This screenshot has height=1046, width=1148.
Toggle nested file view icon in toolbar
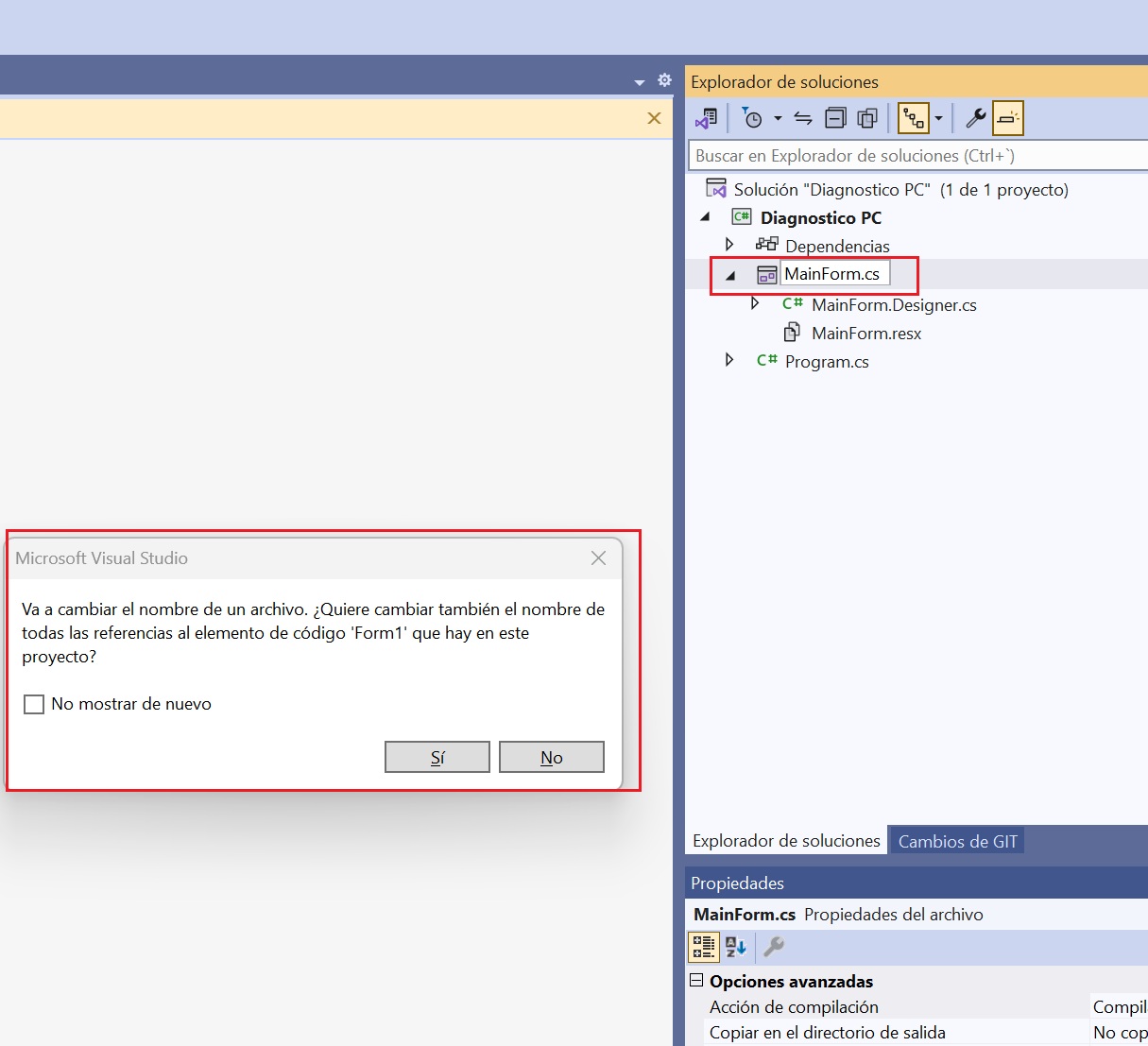click(x=913, y=118)
